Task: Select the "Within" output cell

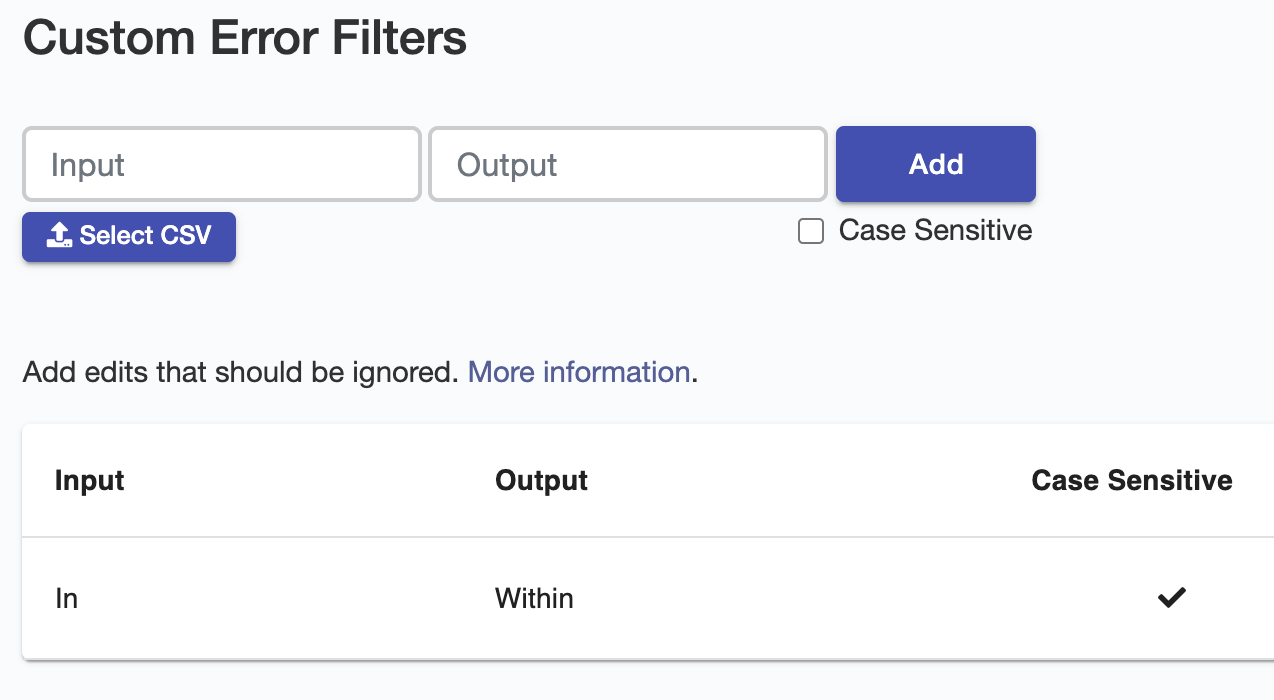Action: (x=534, y=599)
